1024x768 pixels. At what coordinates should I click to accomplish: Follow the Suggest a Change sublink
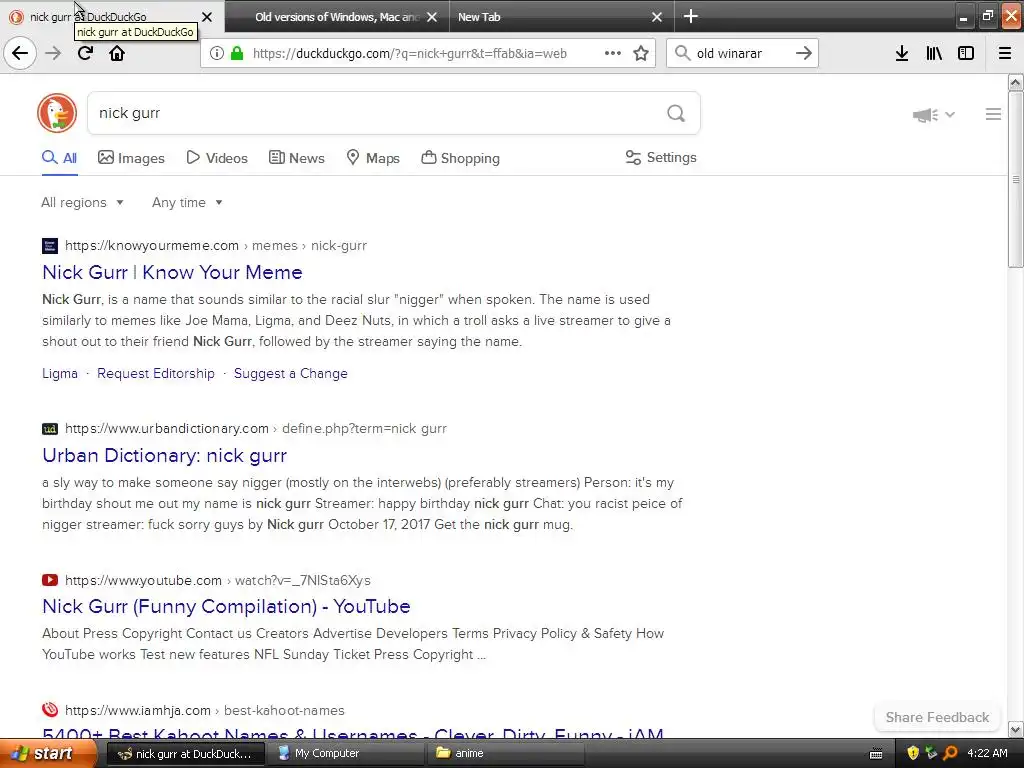coord(291,374)
